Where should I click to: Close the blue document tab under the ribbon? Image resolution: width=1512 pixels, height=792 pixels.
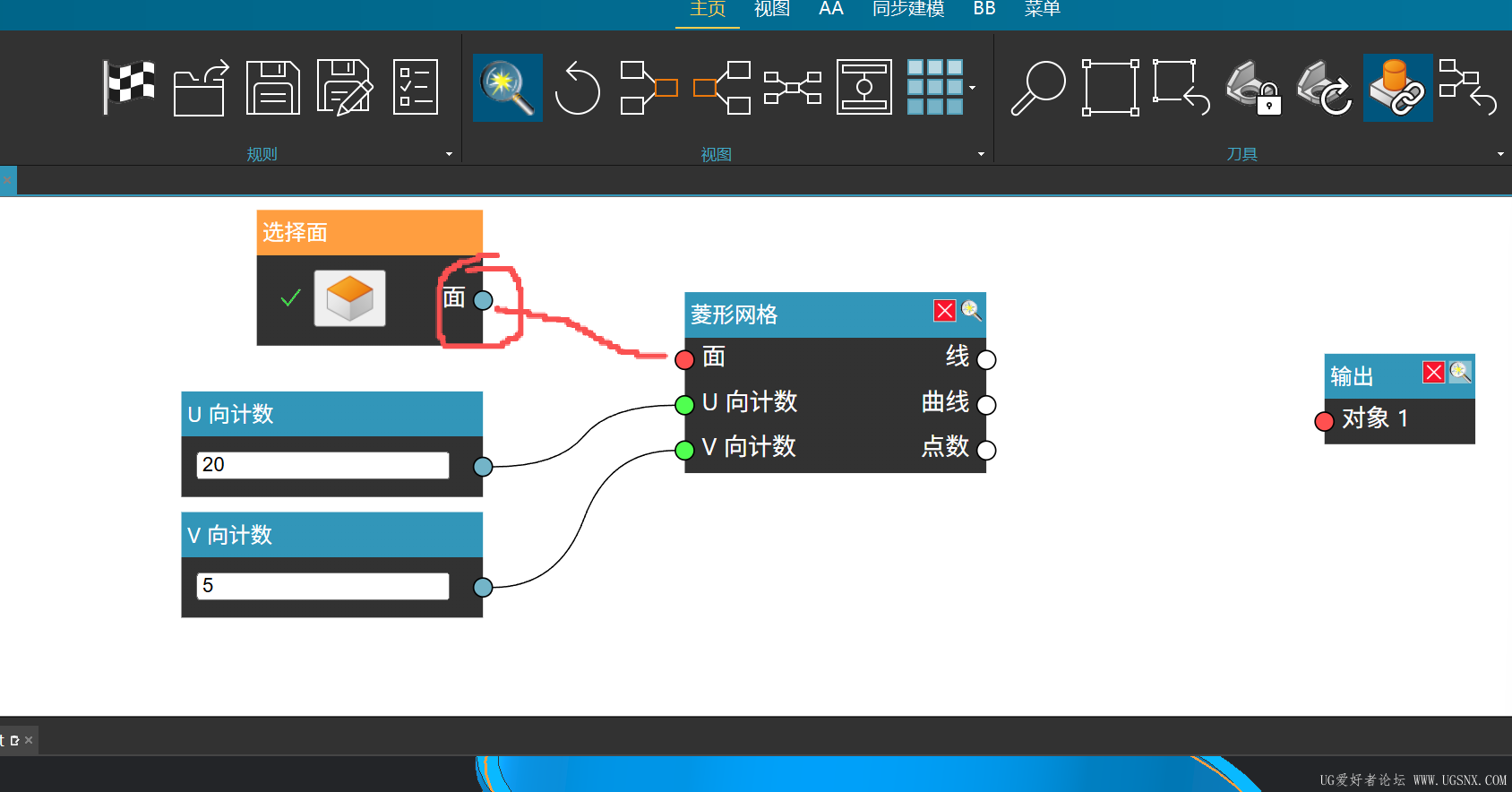click(x=7, y=180)
